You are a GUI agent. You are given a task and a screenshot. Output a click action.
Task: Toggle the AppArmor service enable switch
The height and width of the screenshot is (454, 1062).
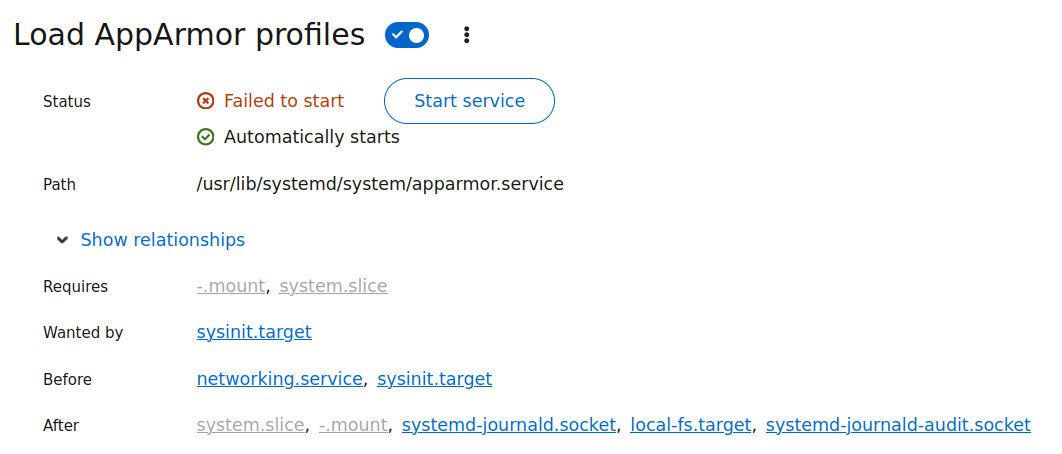click(406, 36)
